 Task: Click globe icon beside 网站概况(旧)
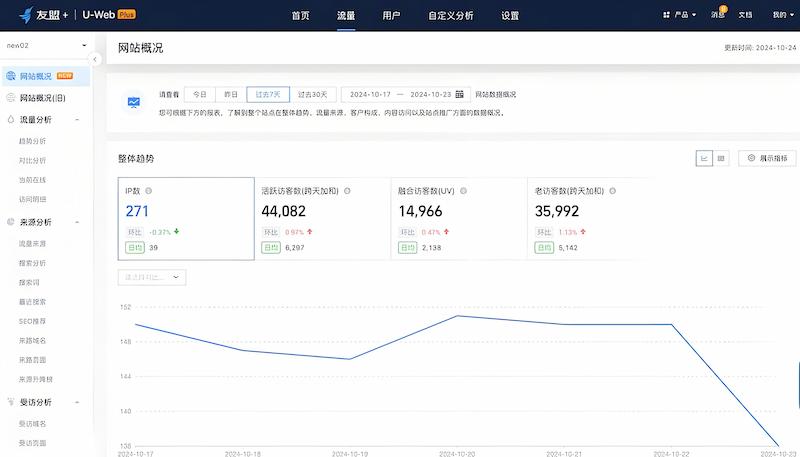click(11, 97)
